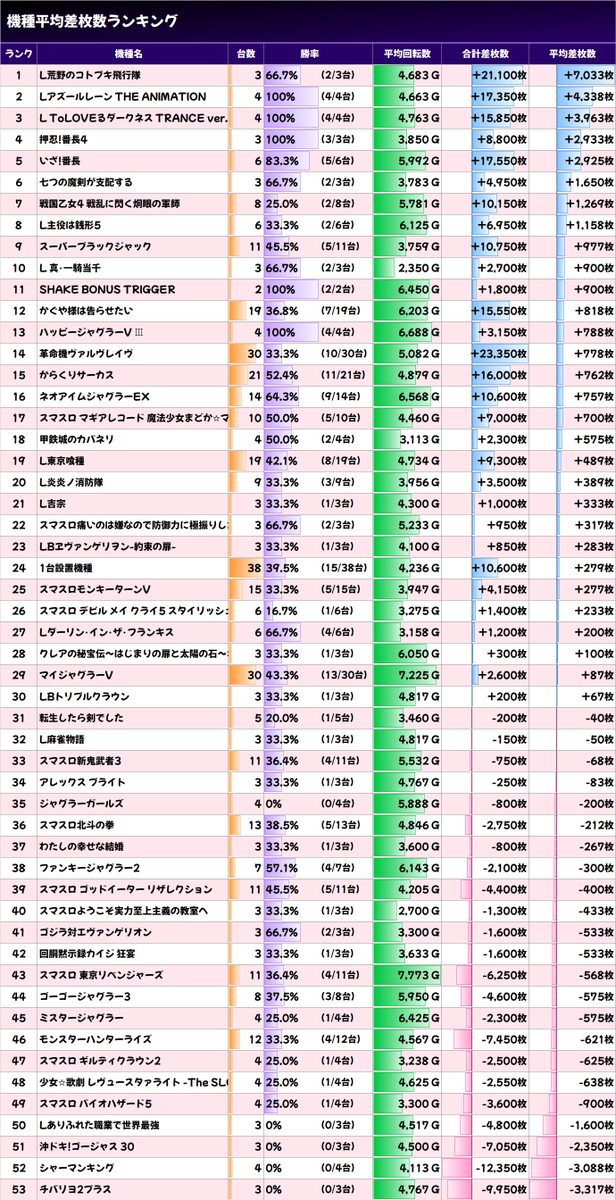Click the 1台設置機種 row name
This screenshot has height=1200, width=616.
point(69,567)
